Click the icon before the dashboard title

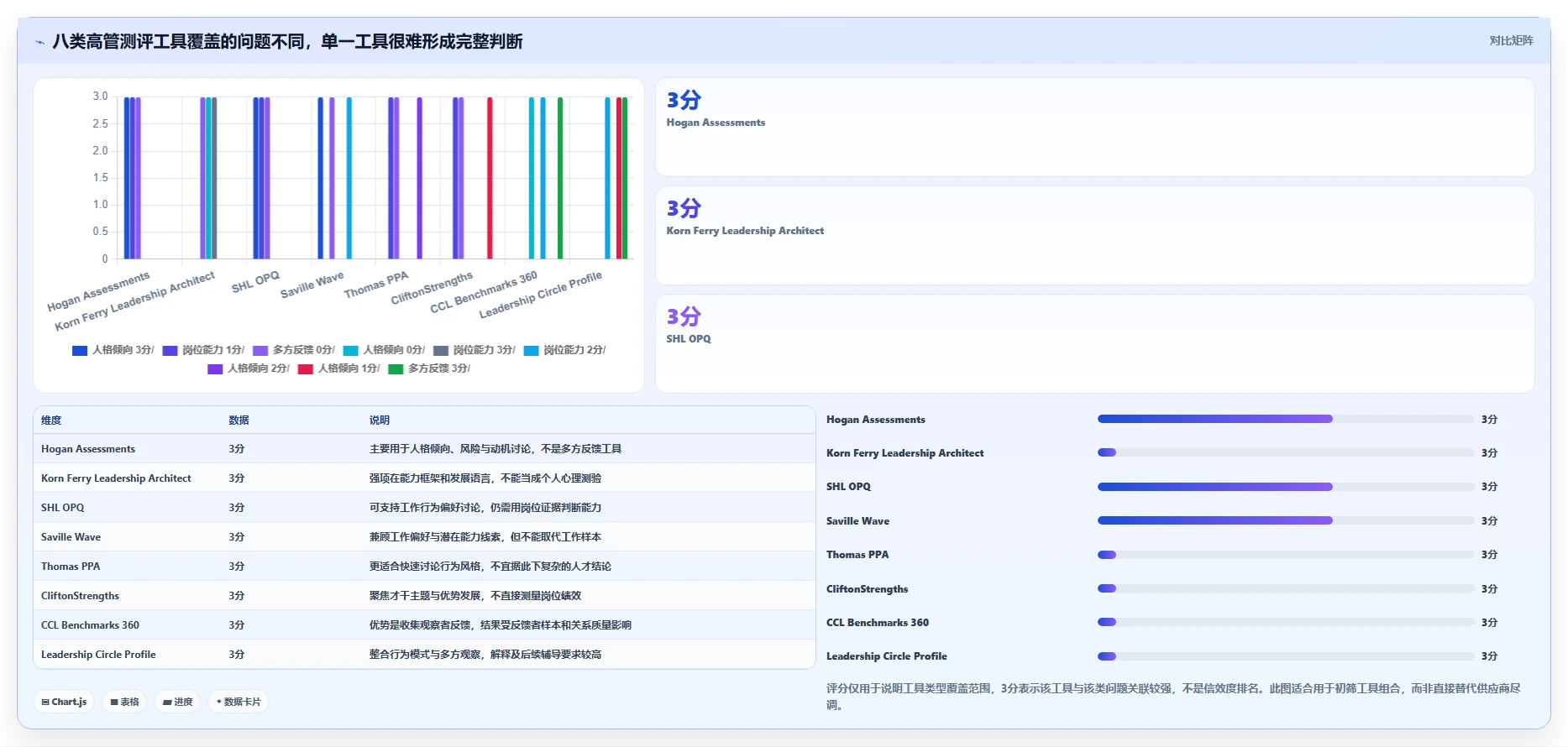coord(39,42)
